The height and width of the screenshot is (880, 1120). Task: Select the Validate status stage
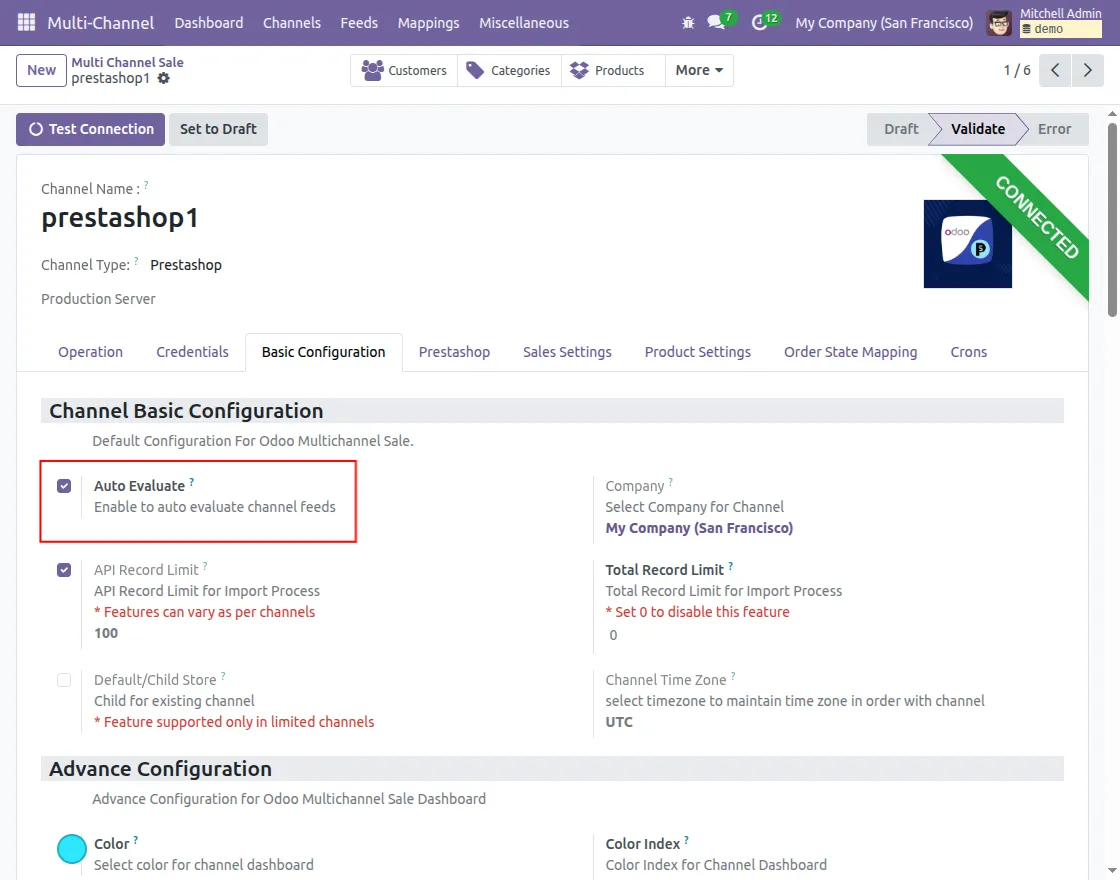[x=978, y=129]
